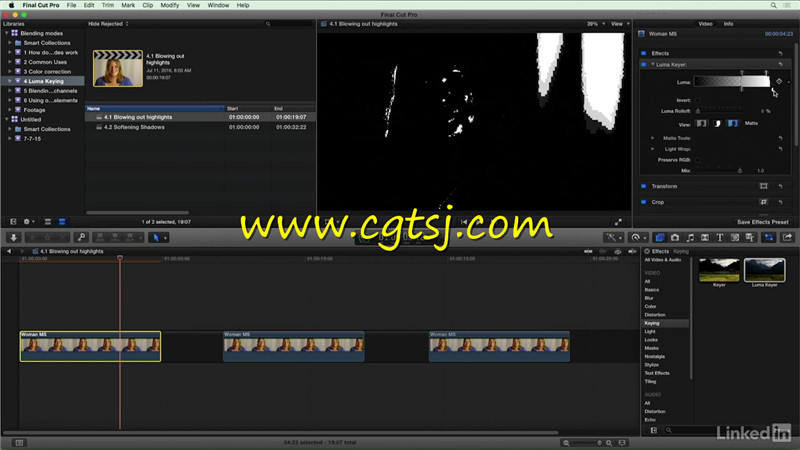Screen dimensions: 800x450
Task: Show the Effects browser icon
Action: pos(660,238)
